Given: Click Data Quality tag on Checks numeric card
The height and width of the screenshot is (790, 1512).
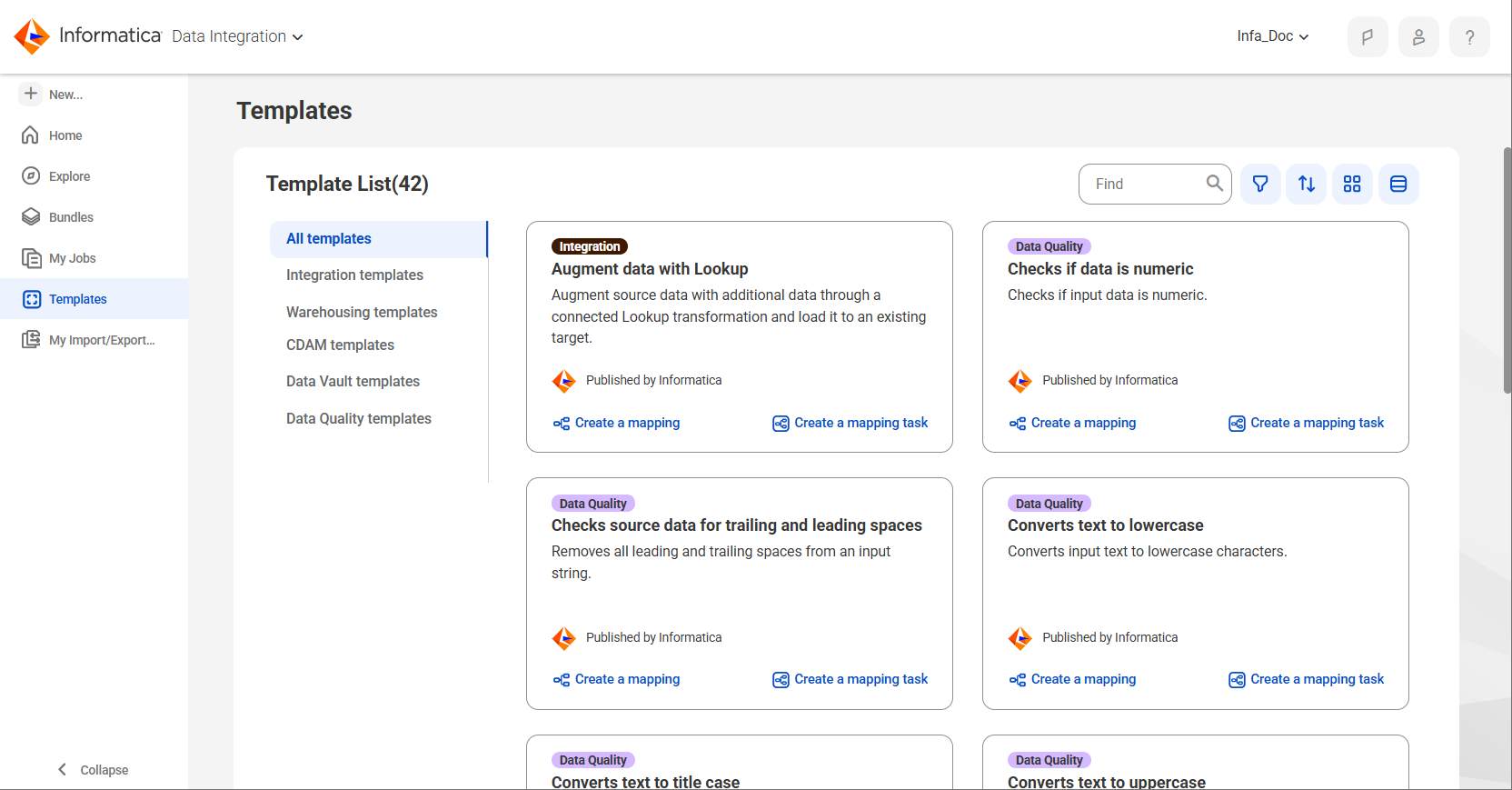Looking at the screenshot, I should [x=1049, y=246].
